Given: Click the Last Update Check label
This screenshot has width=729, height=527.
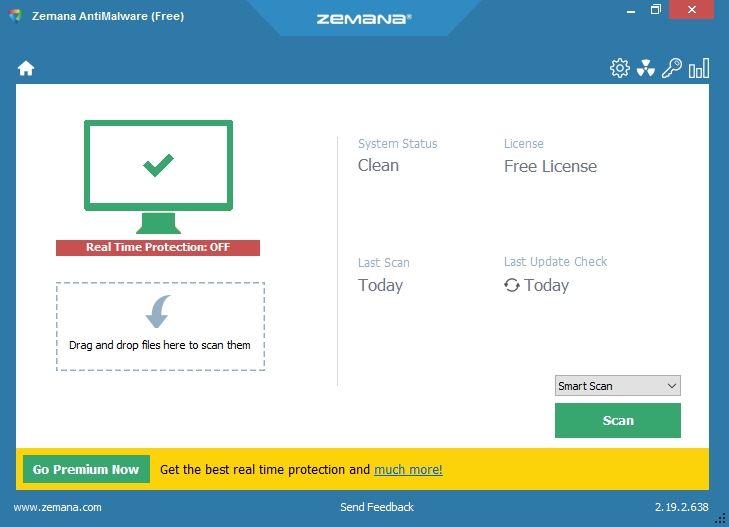Looking at the screenshot, I should click(x=556, y=262).
